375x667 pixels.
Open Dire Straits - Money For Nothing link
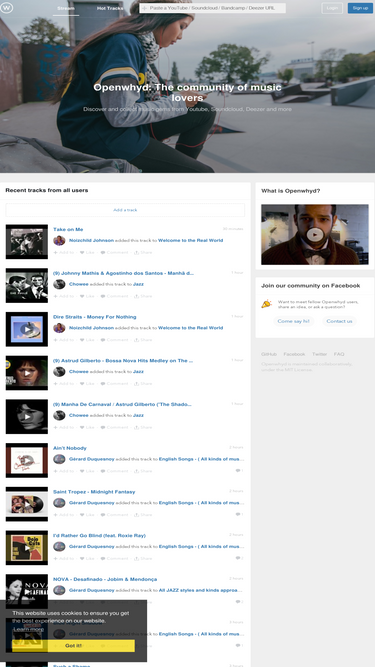pyautogui.click(x=94, y=317)
